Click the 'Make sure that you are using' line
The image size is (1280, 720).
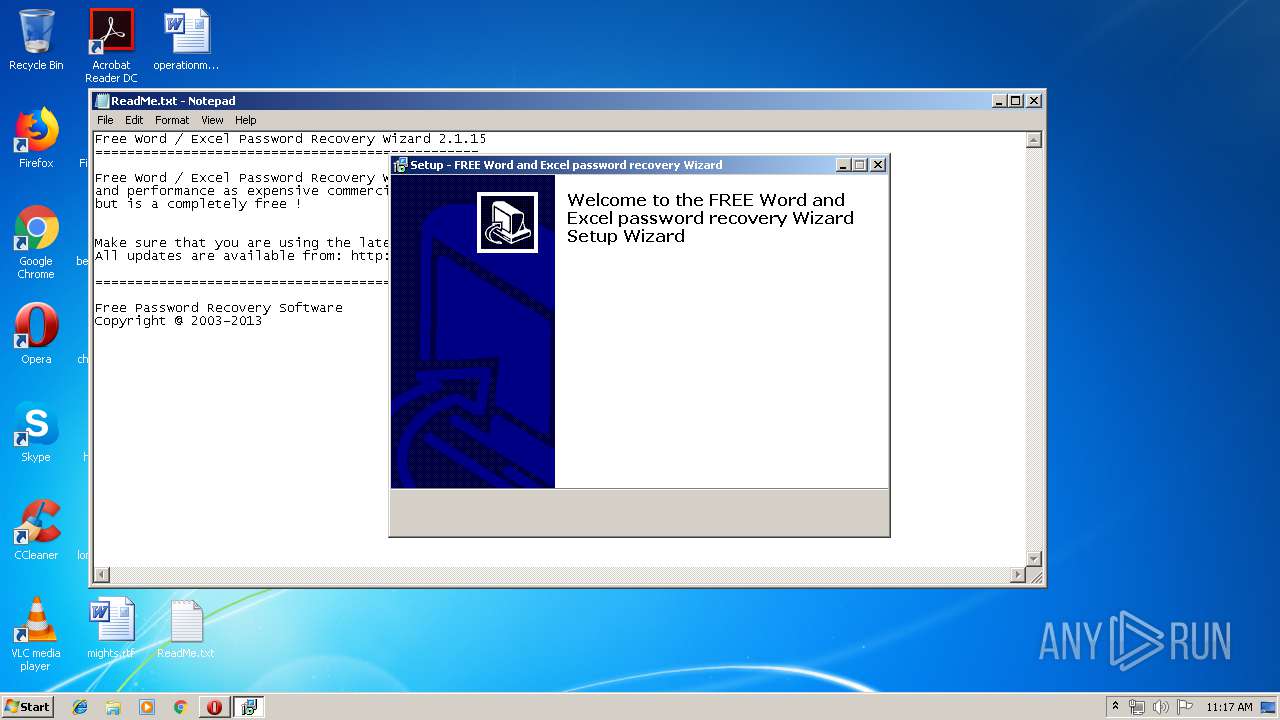242,243
